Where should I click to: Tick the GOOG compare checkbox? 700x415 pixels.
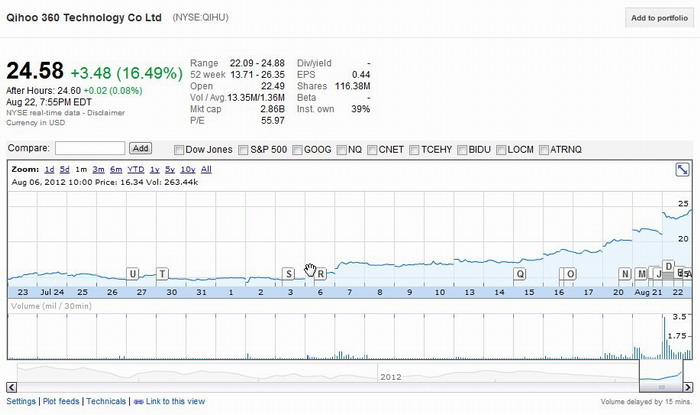coord(296,149)
